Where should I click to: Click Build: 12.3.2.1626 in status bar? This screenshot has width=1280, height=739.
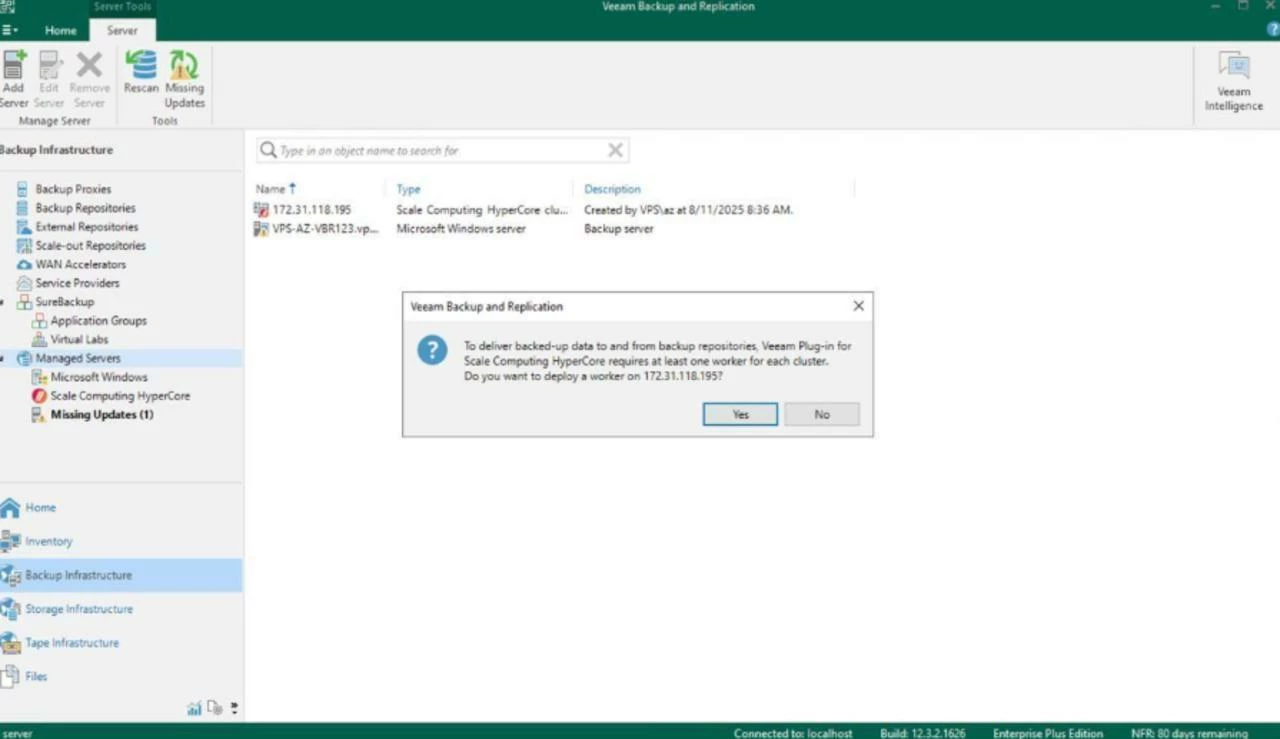923,733
